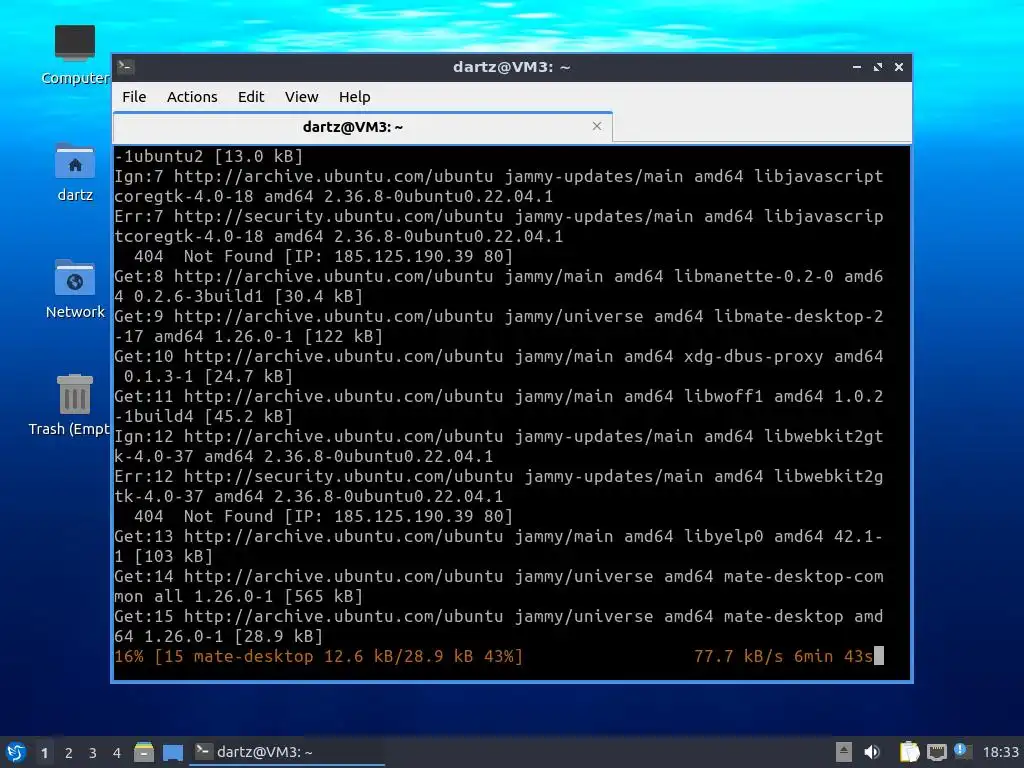The image size is (1024, 768).
Task: Switch to workspace 1
Action: pyautogui.click(x=44, y=753)
